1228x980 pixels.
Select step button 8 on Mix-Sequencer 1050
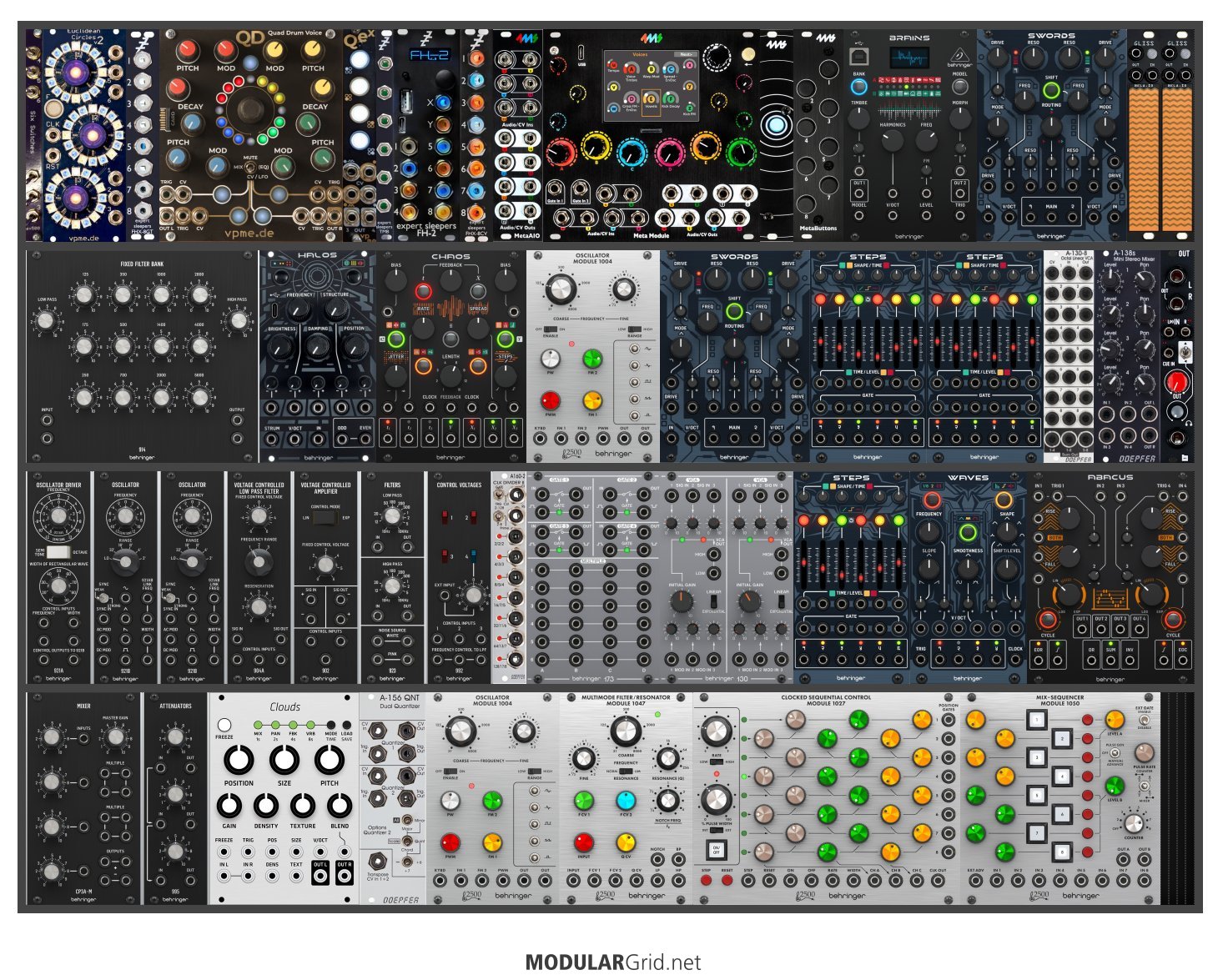coord(1061,852)
